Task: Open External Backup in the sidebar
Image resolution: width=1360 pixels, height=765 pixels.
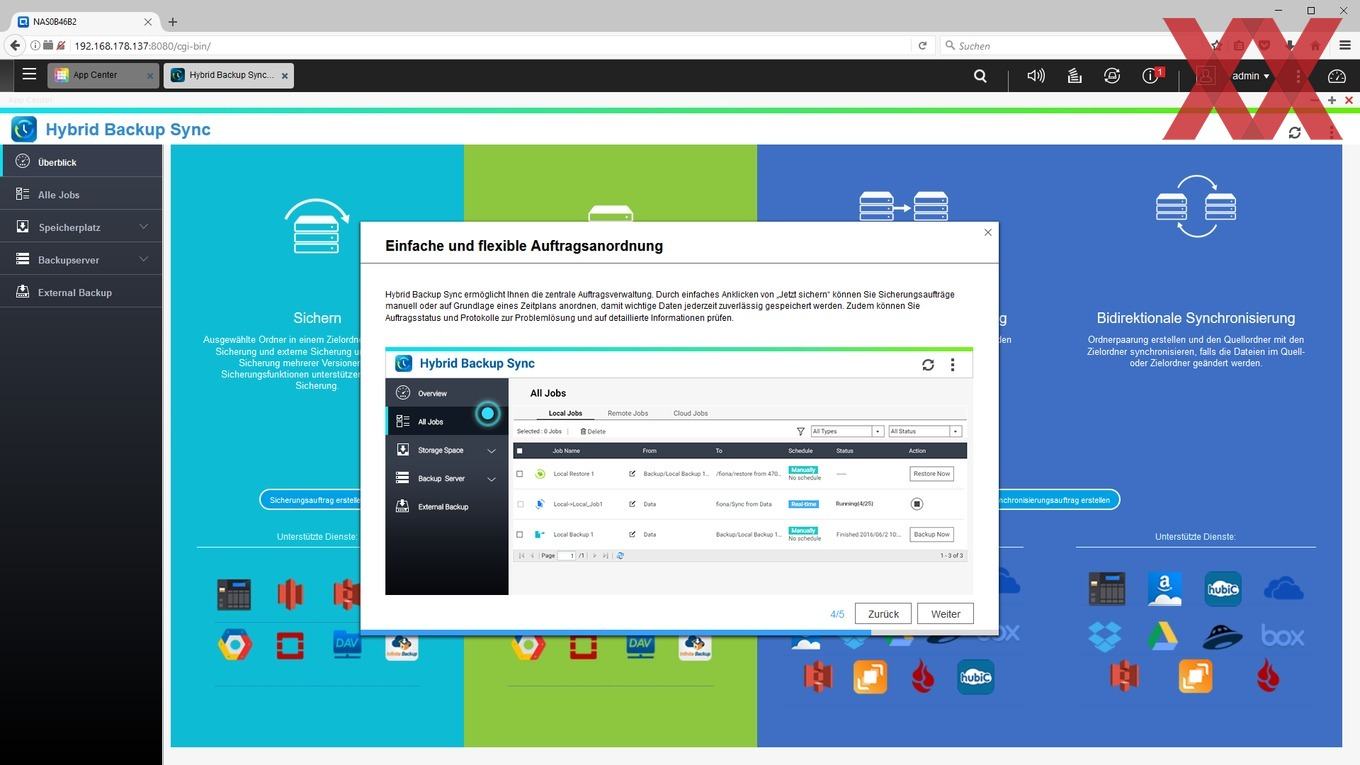Action: tap(81, 292)
